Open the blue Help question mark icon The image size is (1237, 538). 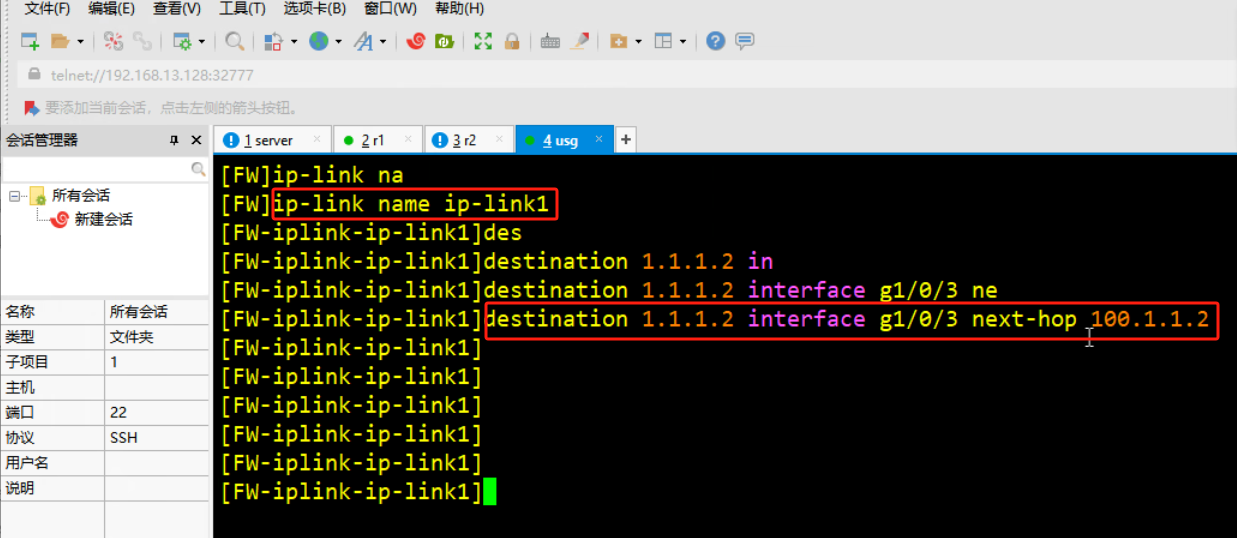click(715, 41)
